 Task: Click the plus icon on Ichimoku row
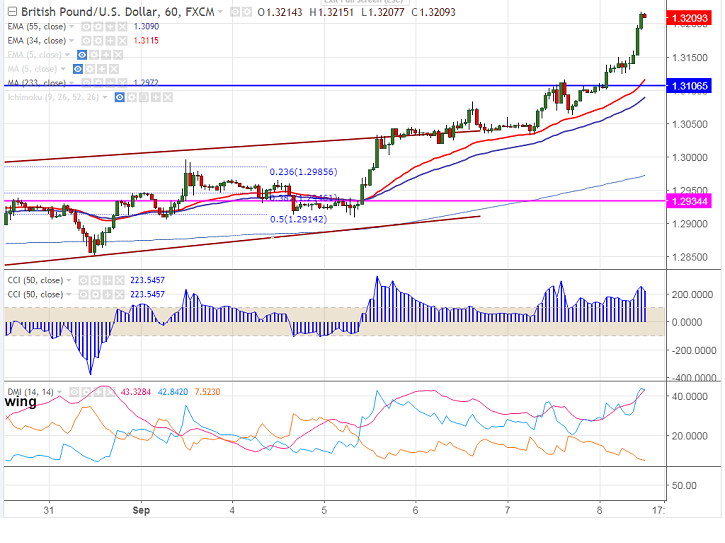point(156,97)
